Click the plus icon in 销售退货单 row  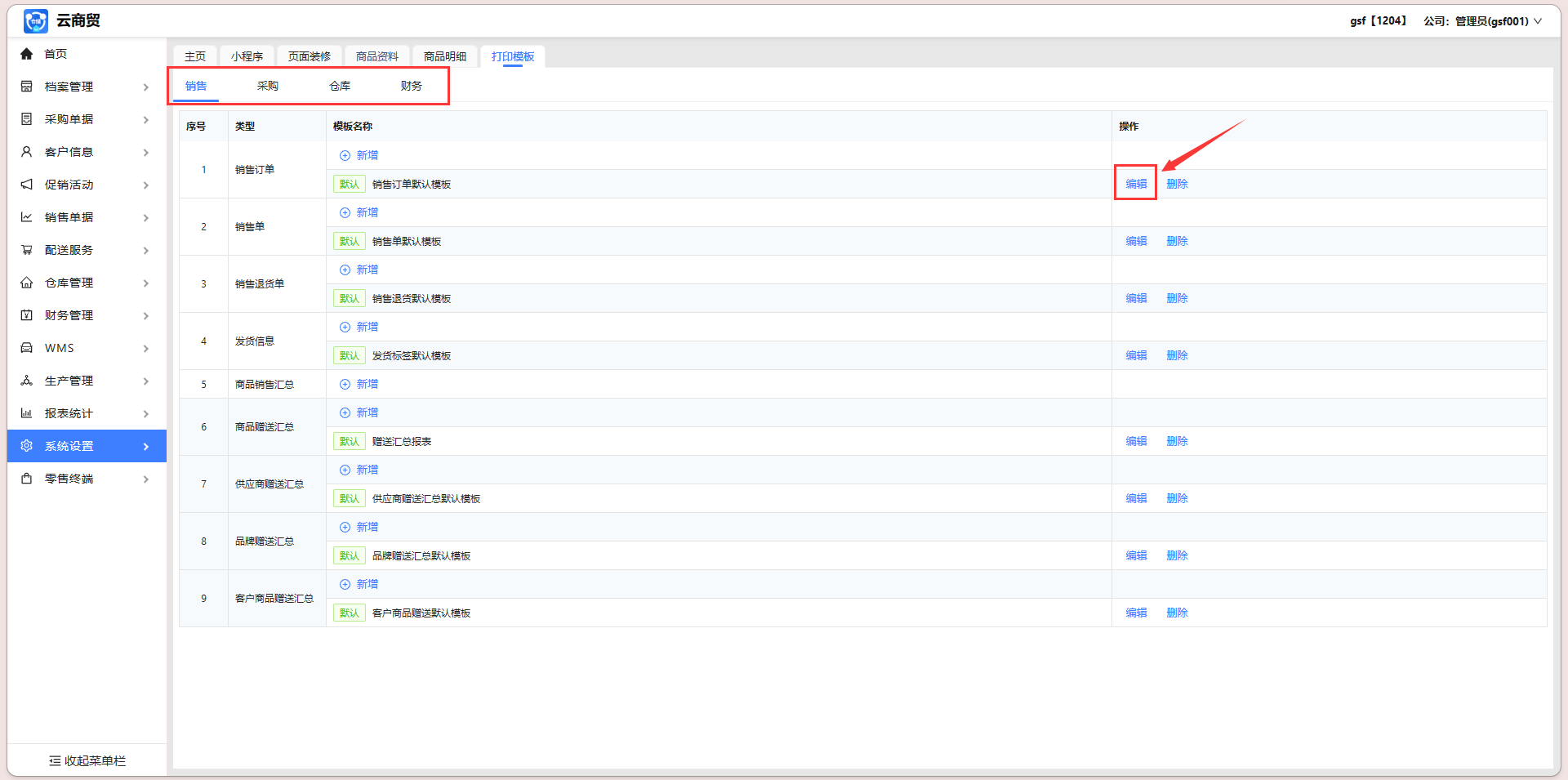point(345,270)
